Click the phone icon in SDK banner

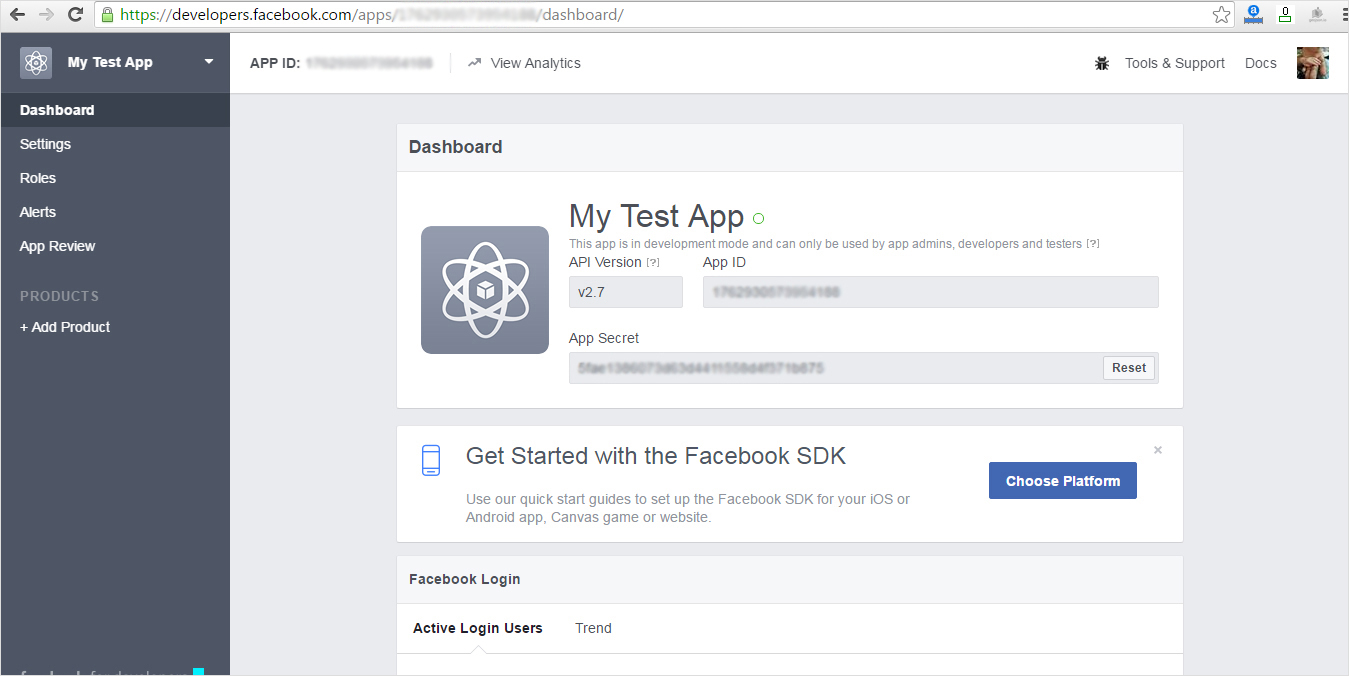click(x=431, y=460)
